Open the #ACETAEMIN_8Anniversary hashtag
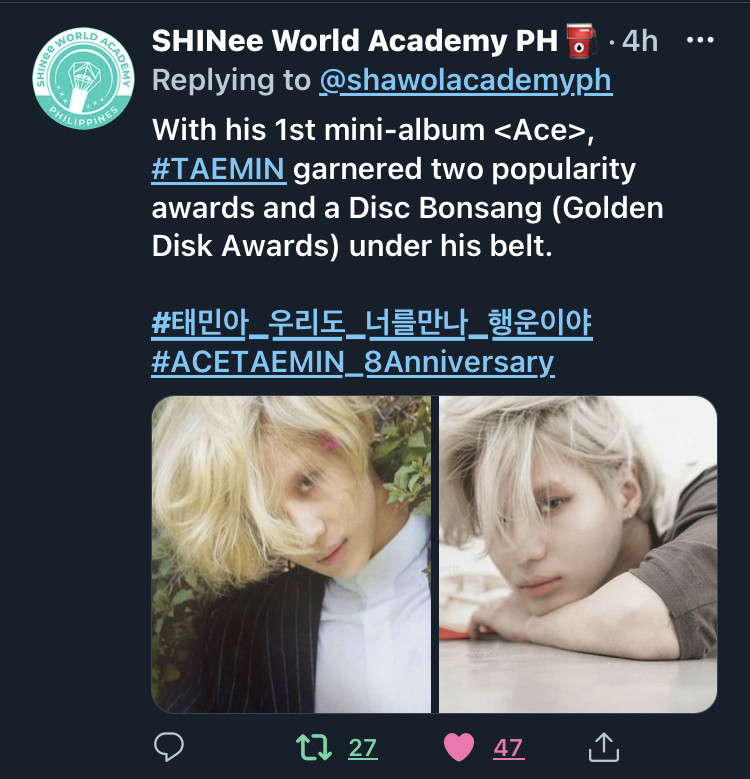This screenshot has width=750, height=779. coord(353,362)
